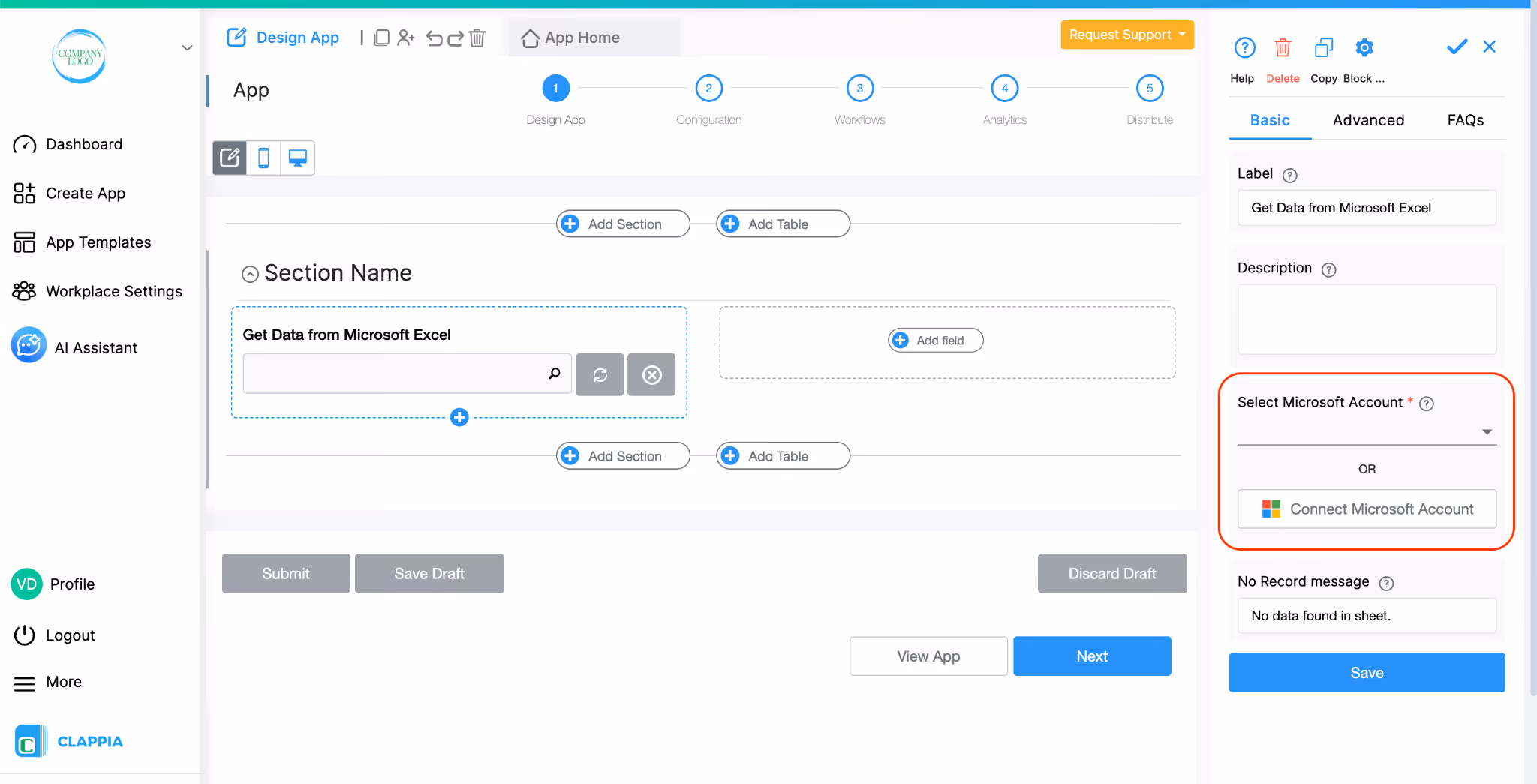The width and height of the screenshot is (1537, 784).
Task: Open More menu in sidebar
Action: click(x=47, y=683)
